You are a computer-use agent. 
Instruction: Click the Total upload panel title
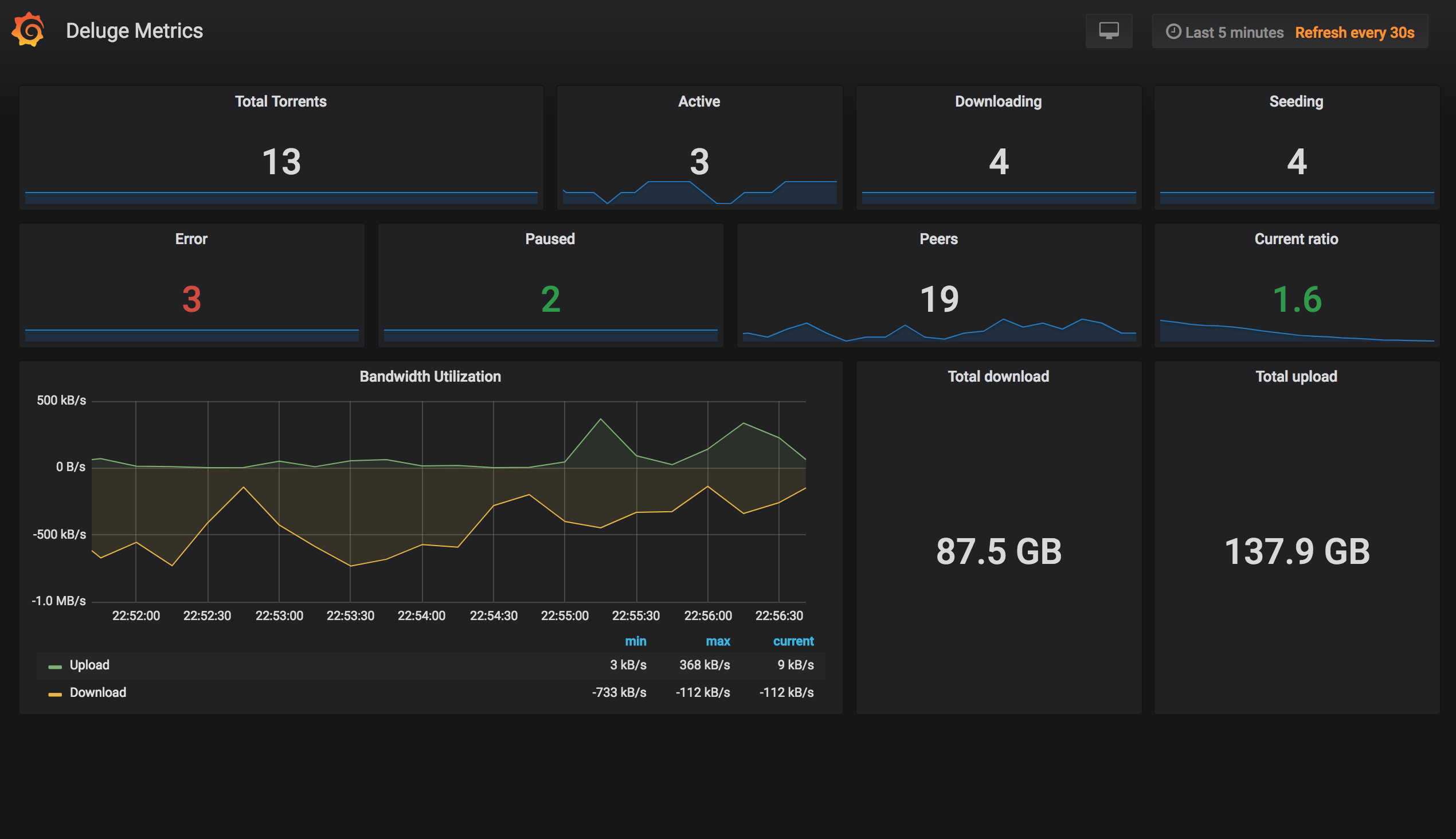[1295, 377]
